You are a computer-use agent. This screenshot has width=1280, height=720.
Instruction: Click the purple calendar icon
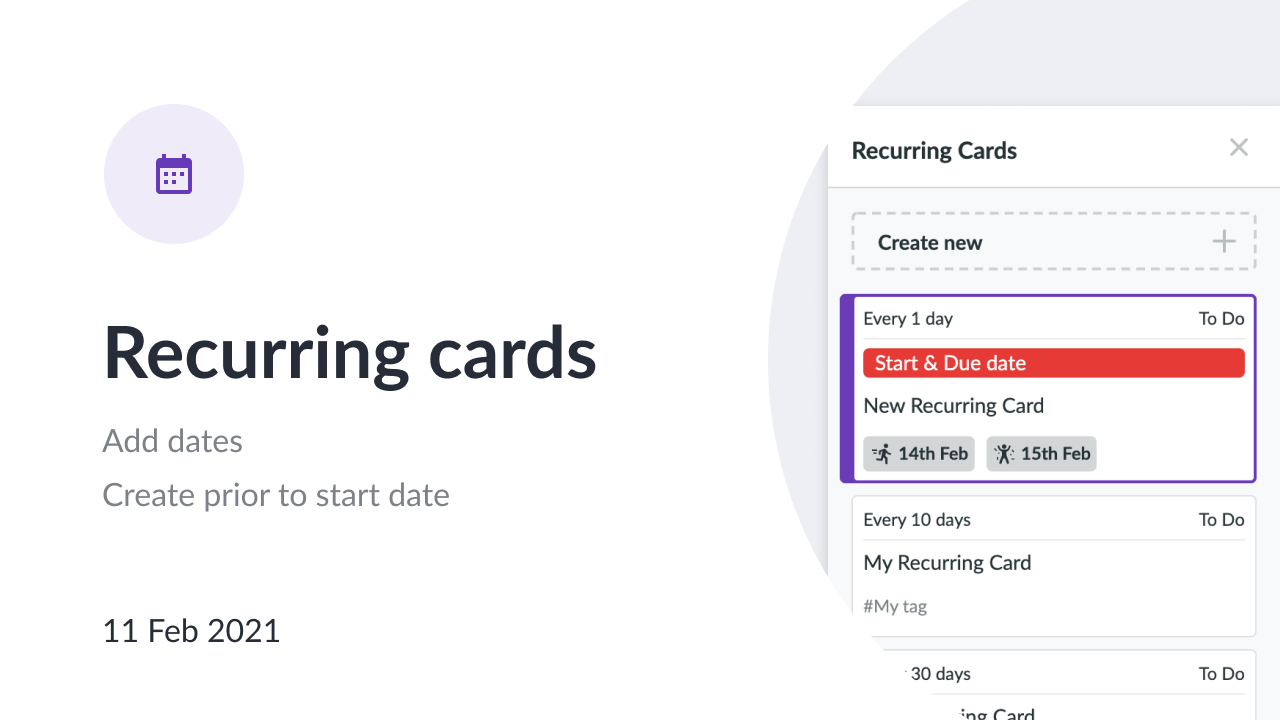(x=174, y=174)
